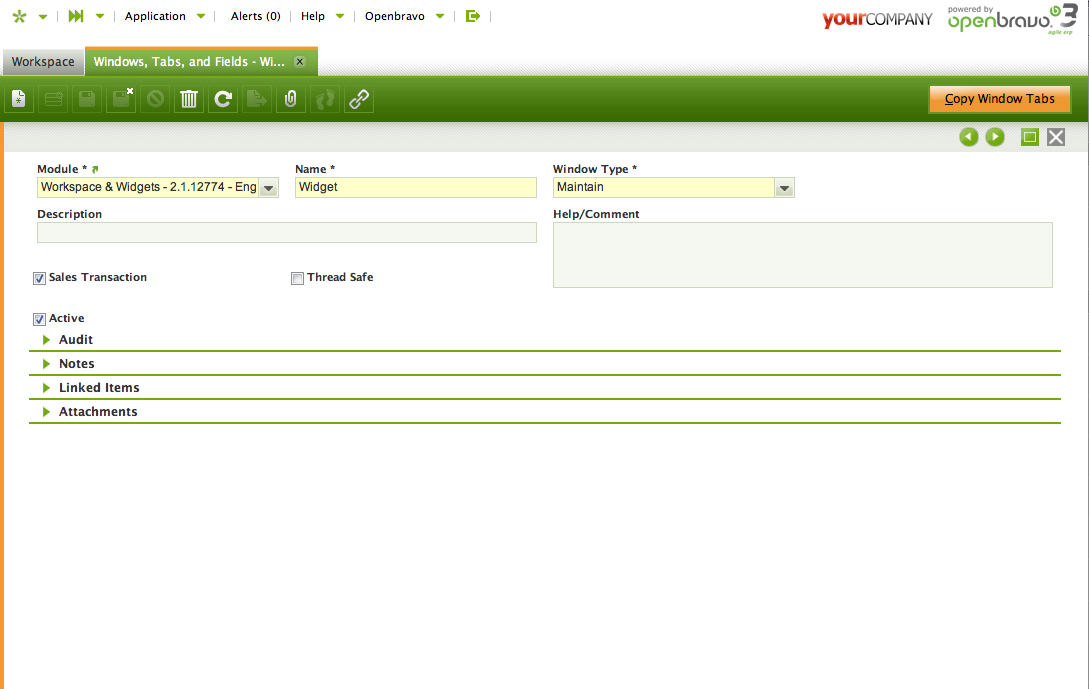This screenshot has width=1089, height=689.
Task: Expand the Linked Items section
Action: coord(98,388)
